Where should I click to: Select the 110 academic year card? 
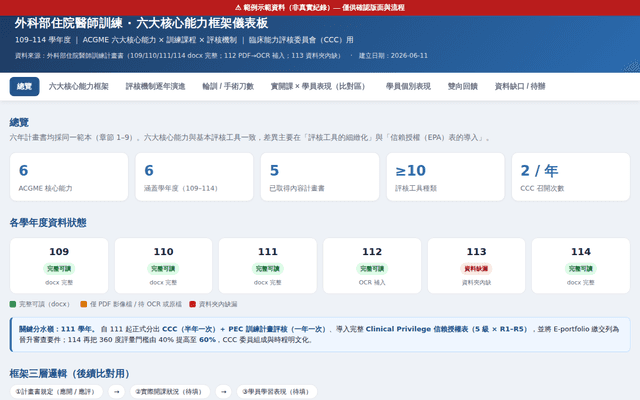click(163, 266)
